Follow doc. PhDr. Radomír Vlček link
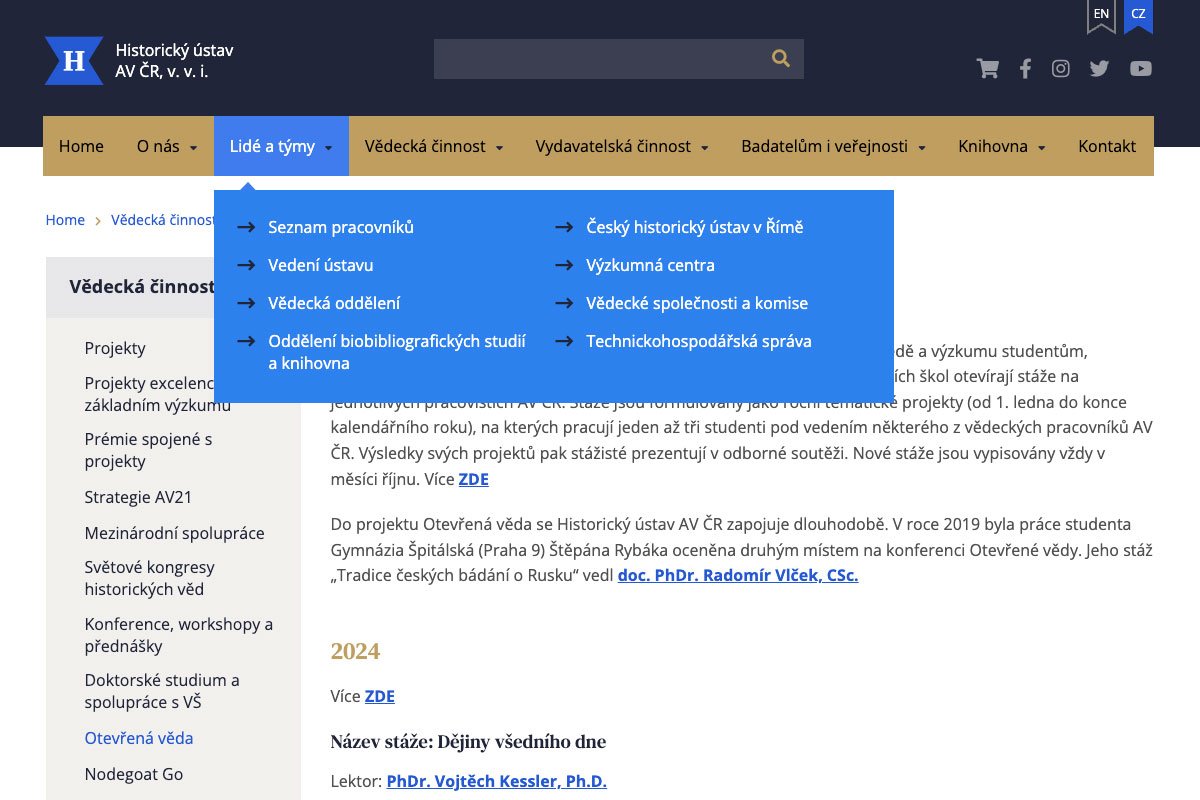Screen dimensions: 1200x800 (737, 576)
